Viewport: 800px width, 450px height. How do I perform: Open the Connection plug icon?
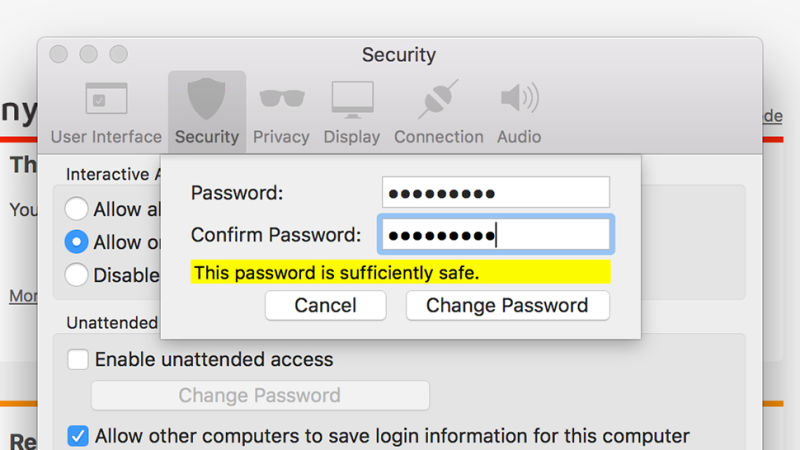(x=438, y=100)
